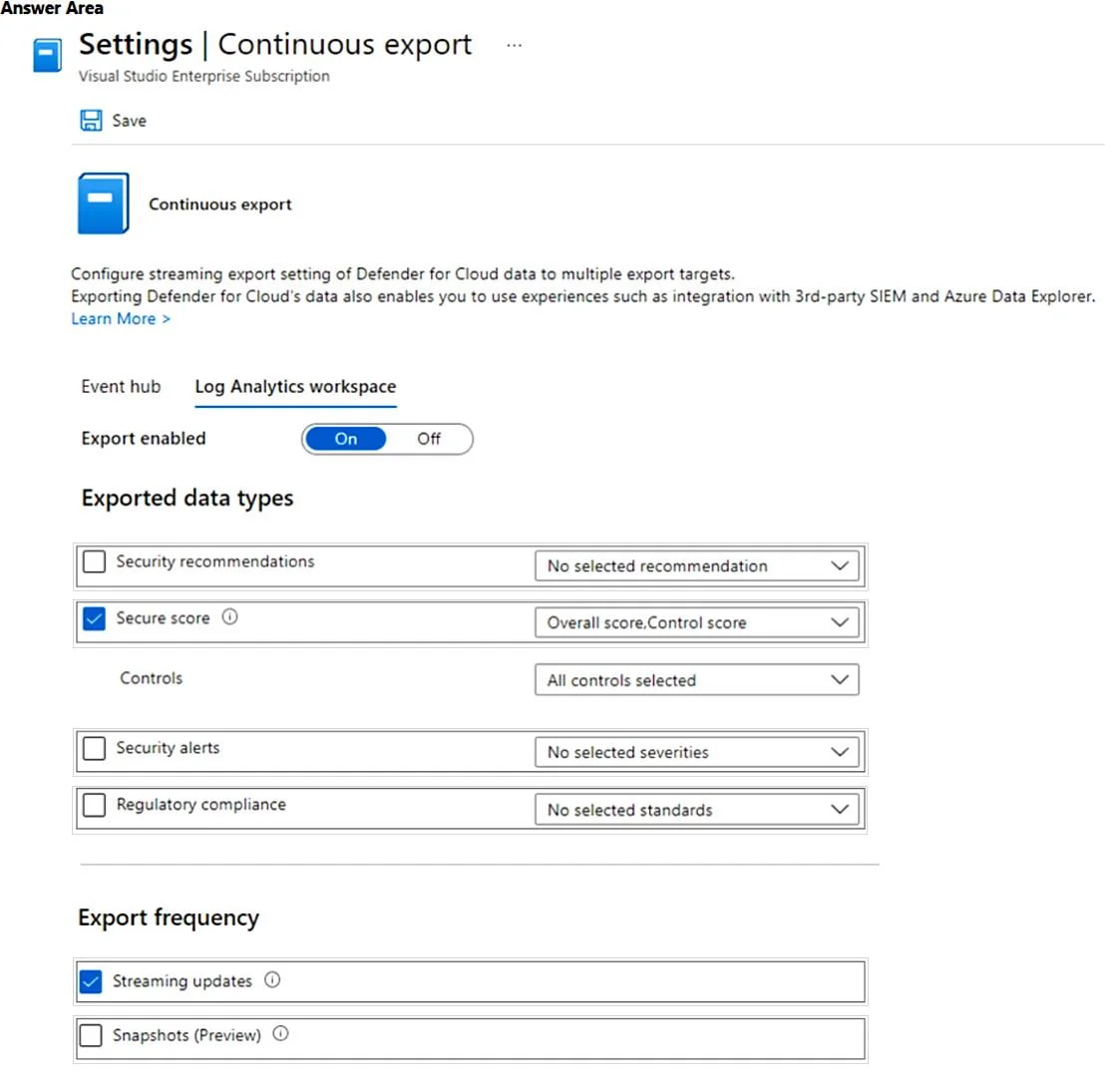
Task: Check the Security alerts checkbox
Action: coord(95,748)
